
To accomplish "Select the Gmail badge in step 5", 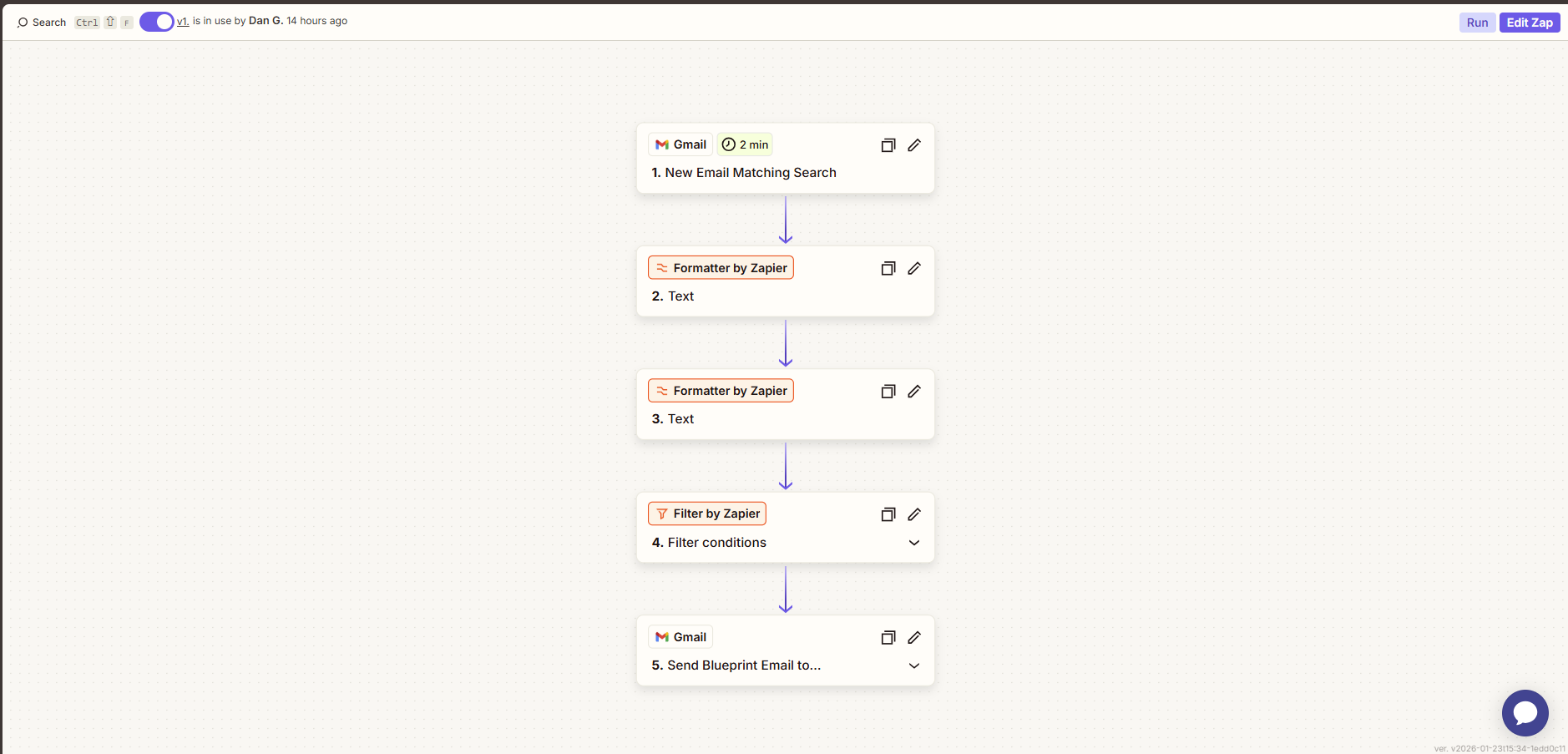I will pyautogui.click(x=680, y=637).
